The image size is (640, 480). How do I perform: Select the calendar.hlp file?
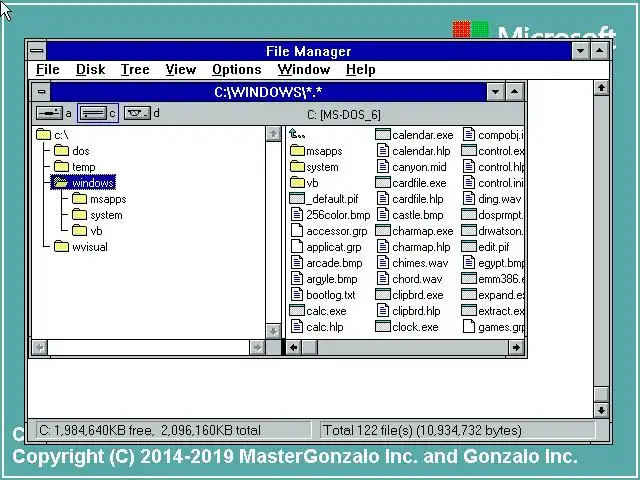point(413,151)
